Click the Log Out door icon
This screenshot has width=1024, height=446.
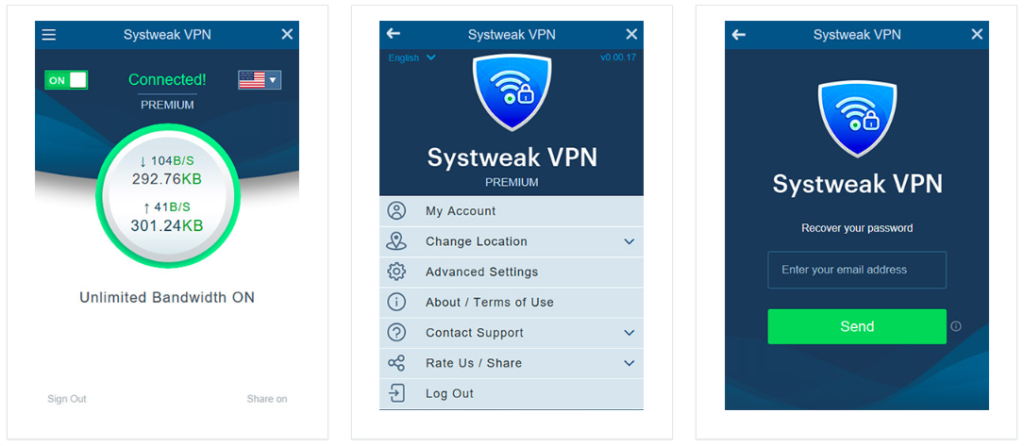pyautogui.click(x=396, y=394)
